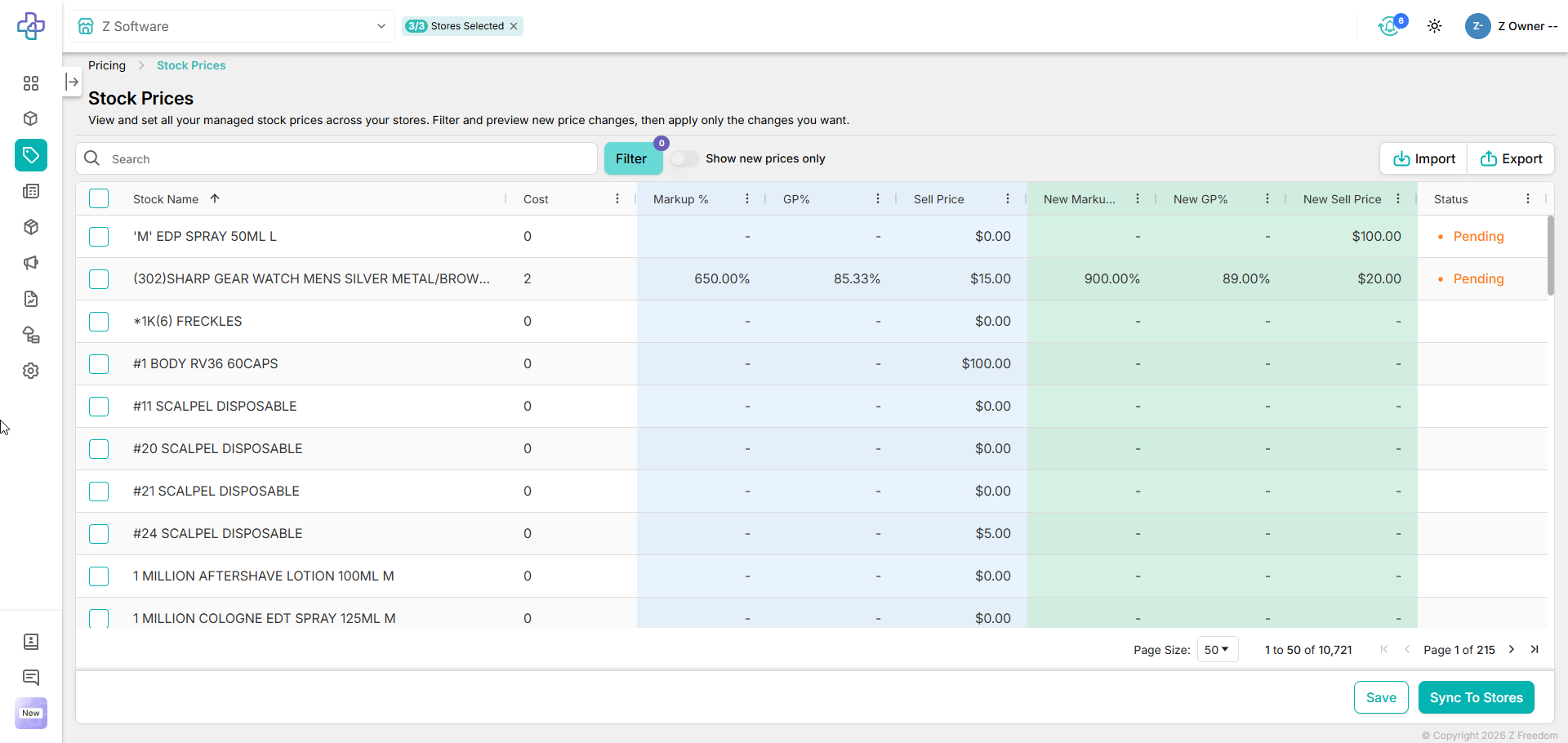Image resolution: width=1568 pixels, height=743 pixels.
Task: Click the Pricing tag icon in sidebar
Action: [x=31, y=155]
